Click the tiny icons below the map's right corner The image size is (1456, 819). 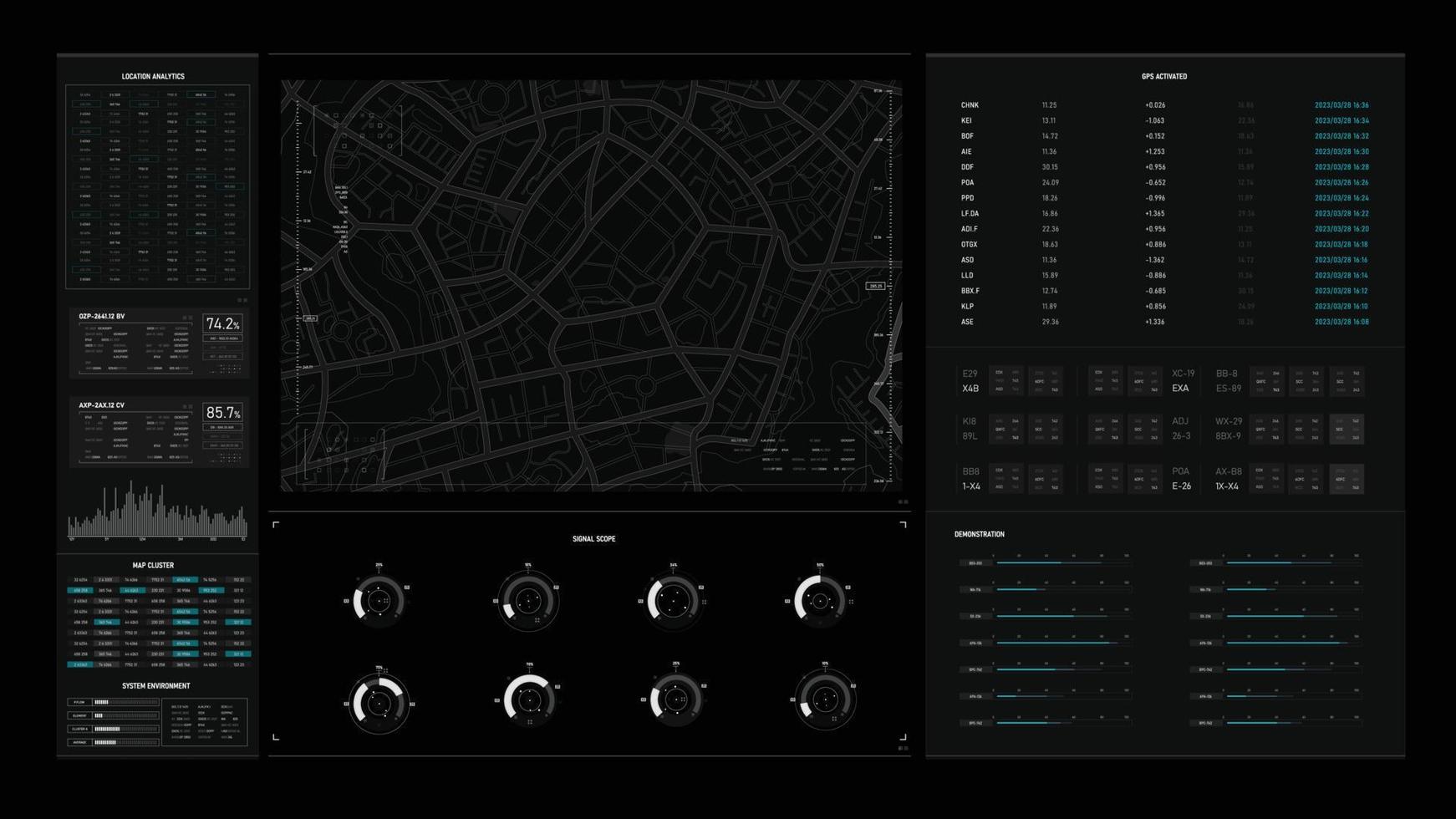[903, 502]
